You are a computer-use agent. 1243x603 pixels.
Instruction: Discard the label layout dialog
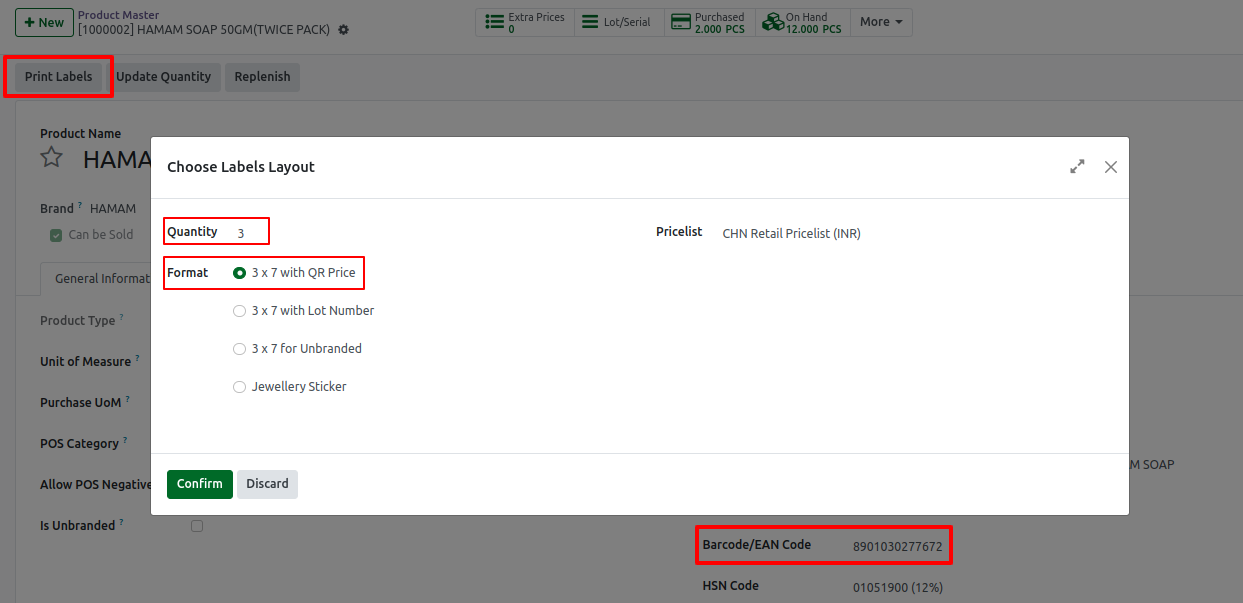click(268, 484)
